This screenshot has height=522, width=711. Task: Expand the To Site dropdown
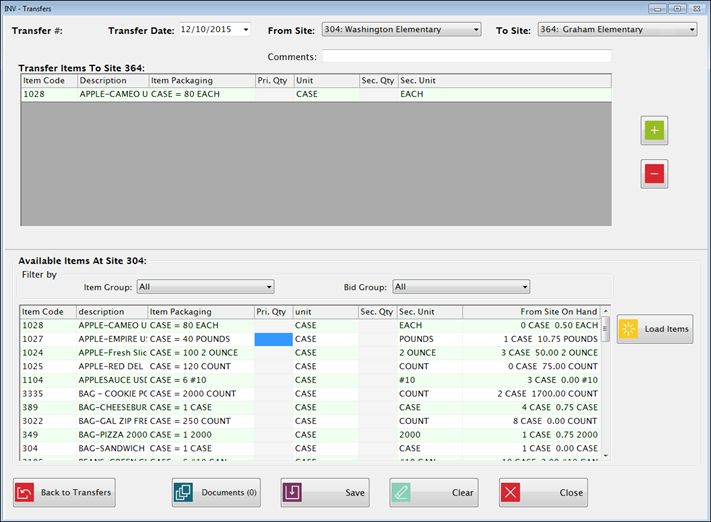(691, 30)
